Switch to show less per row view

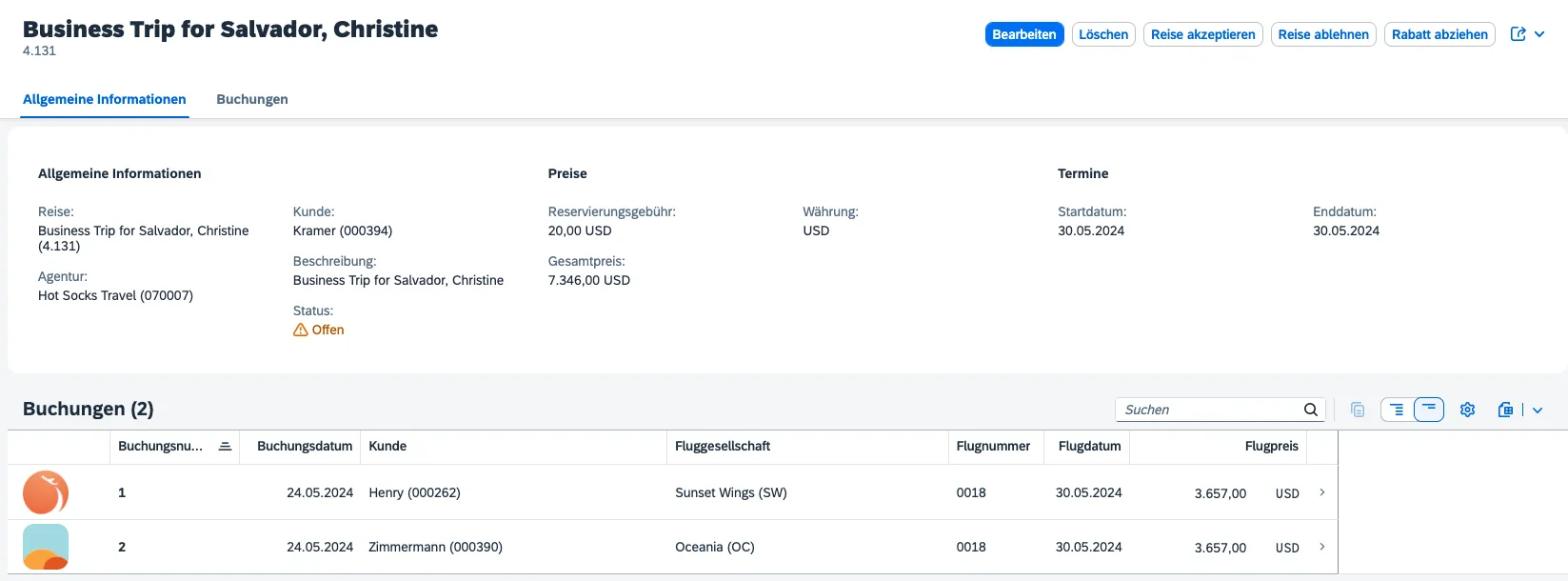click(x=1429, y=410)
